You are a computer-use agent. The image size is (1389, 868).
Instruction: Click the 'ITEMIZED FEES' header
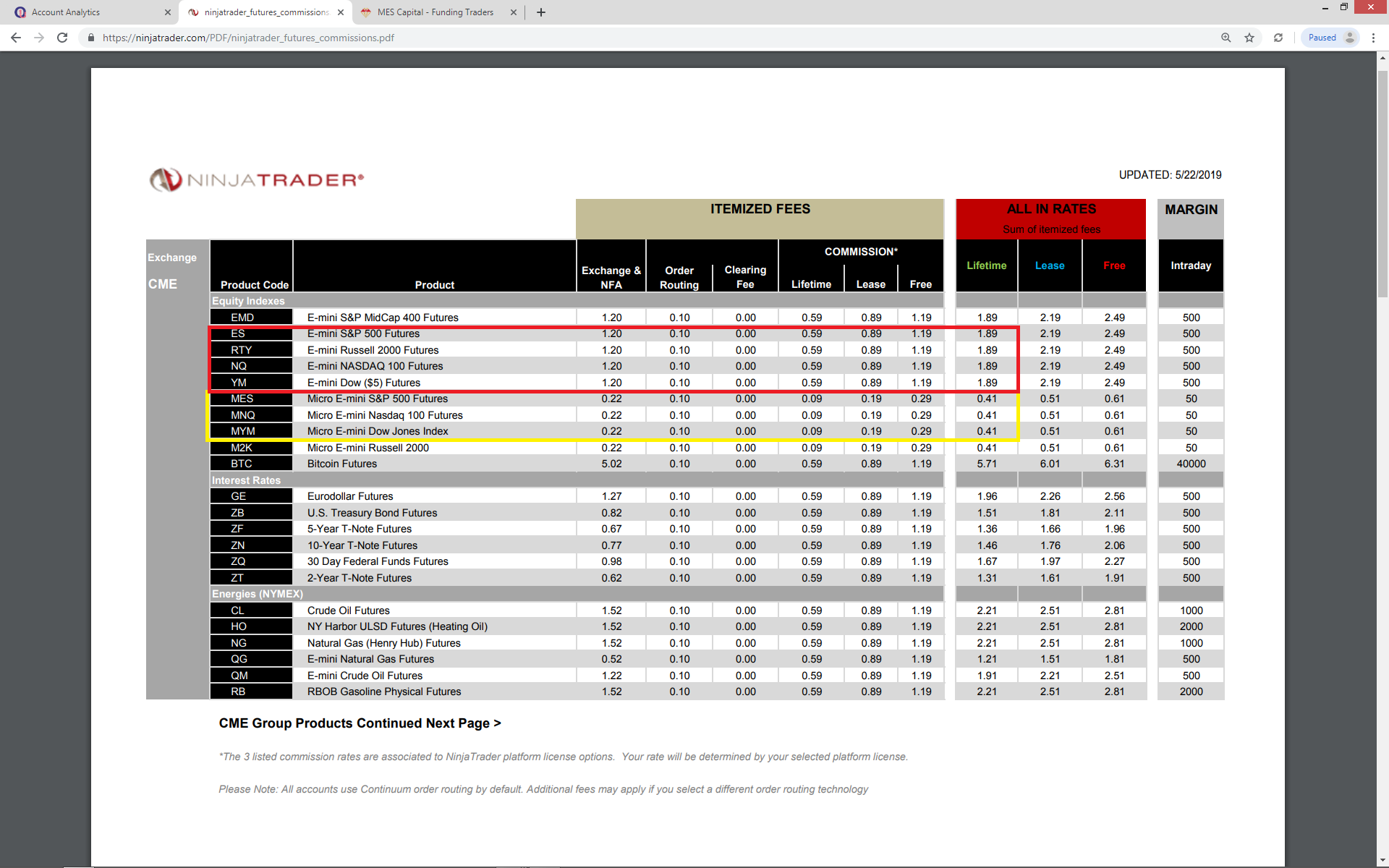coord(760,209)
